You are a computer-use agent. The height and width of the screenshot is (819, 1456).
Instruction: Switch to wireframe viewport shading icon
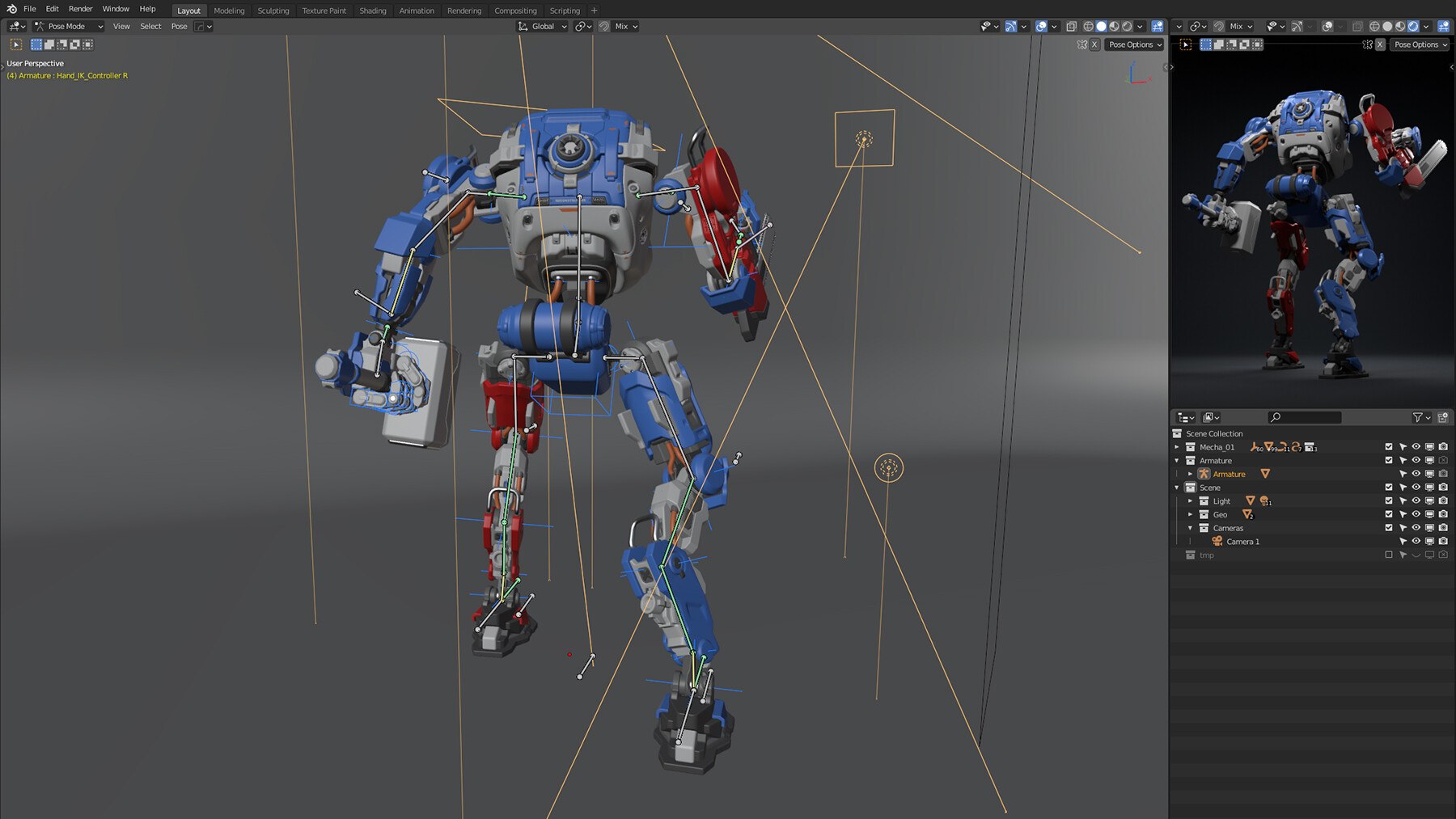coord(1089,26)
